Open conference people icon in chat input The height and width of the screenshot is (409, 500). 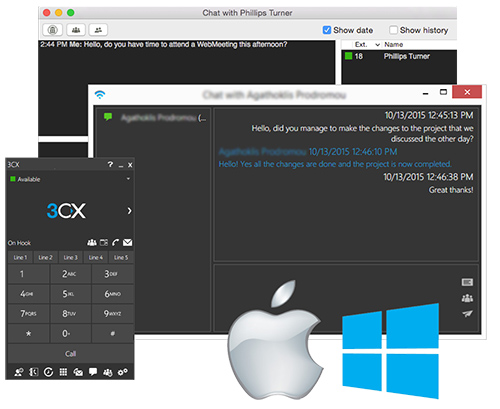pyautogui.click(x=467, y=298)
